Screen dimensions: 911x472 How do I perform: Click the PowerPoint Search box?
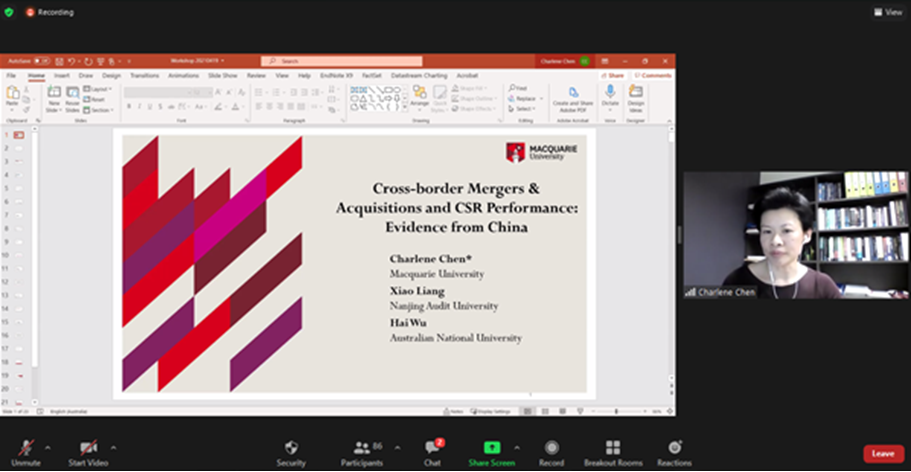(330, 61)
